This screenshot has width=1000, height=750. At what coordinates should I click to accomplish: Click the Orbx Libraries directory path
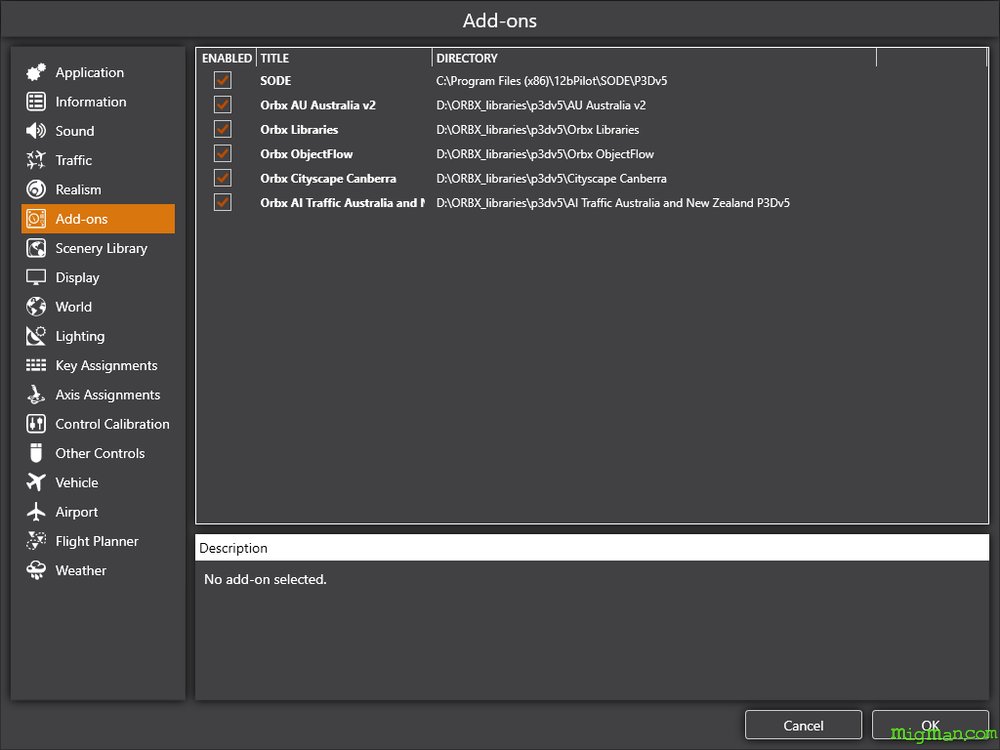(538, 129)
